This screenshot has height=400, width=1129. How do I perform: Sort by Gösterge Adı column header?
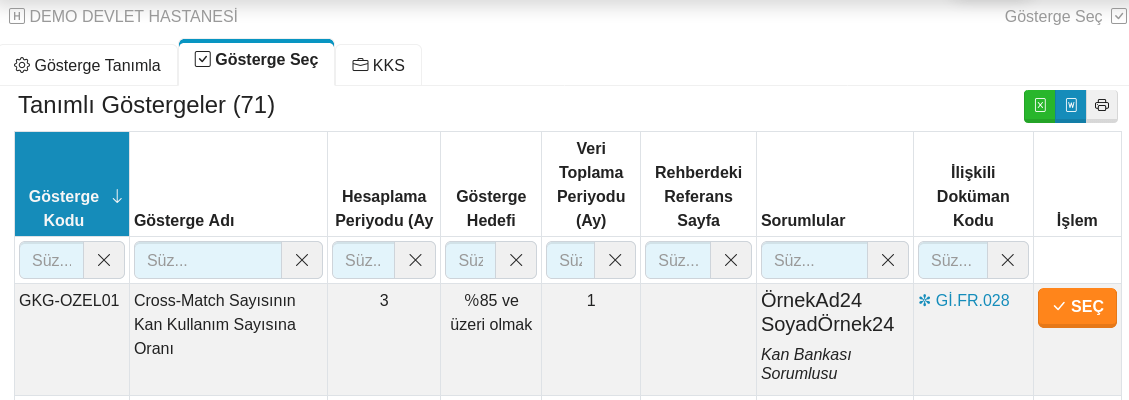pyautogui.click(x=228, y=185)
